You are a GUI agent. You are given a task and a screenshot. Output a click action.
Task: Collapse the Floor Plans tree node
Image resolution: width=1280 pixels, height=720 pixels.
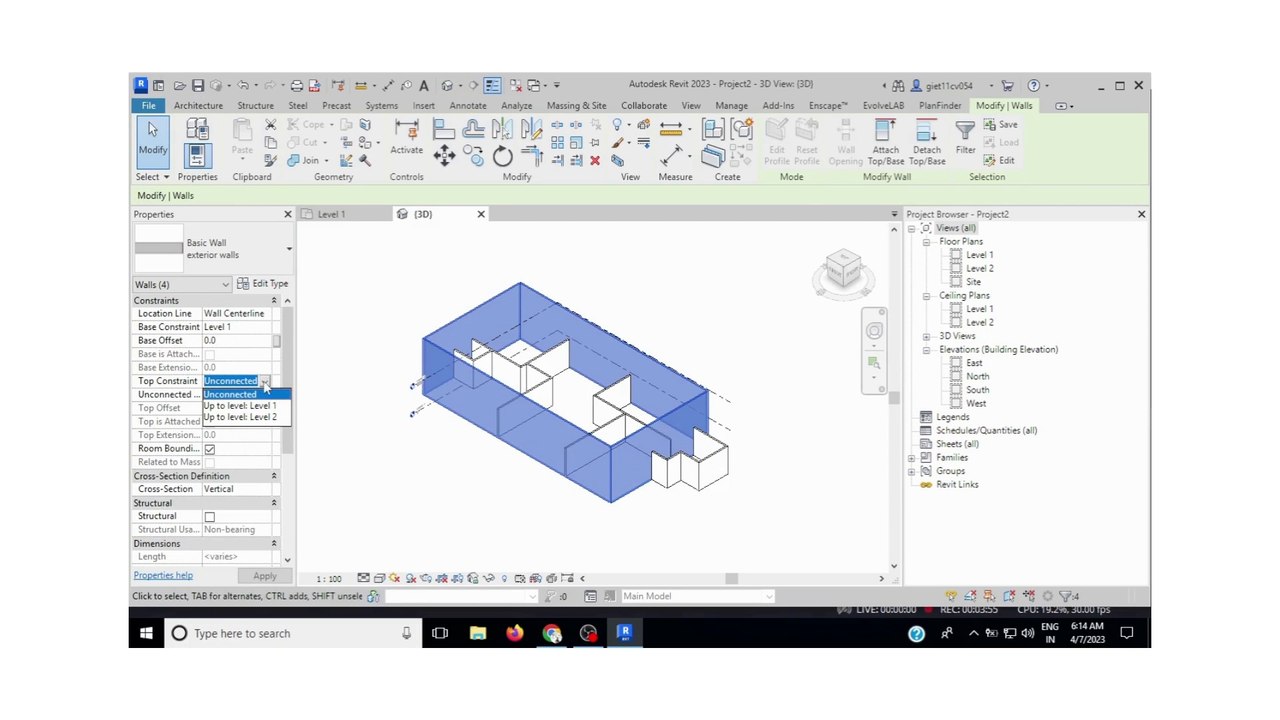[x=926, y=242]
